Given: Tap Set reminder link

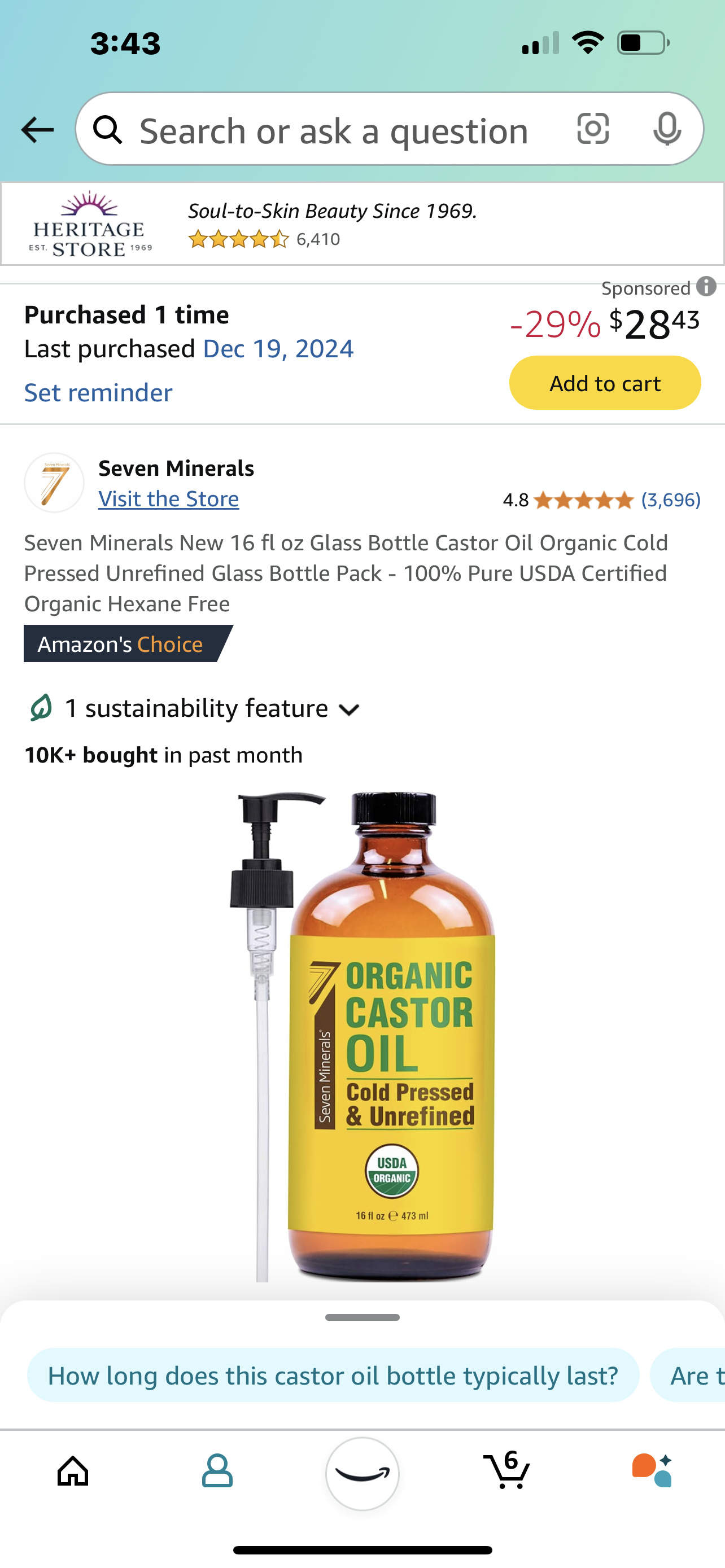Looking at the screenshot, I should tap(98, 393).
